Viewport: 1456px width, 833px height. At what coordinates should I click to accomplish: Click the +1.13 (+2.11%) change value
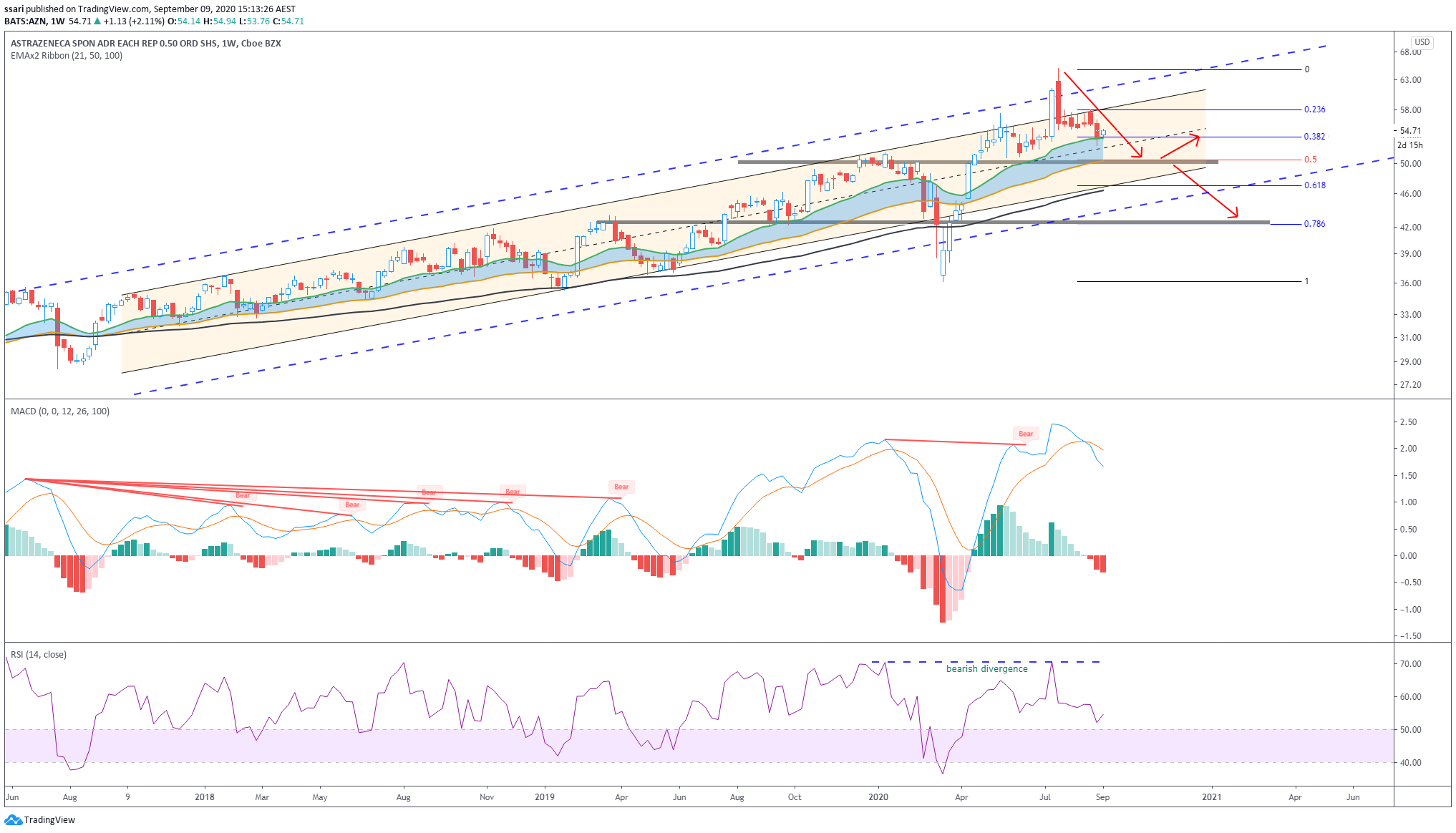click(135, 21)
